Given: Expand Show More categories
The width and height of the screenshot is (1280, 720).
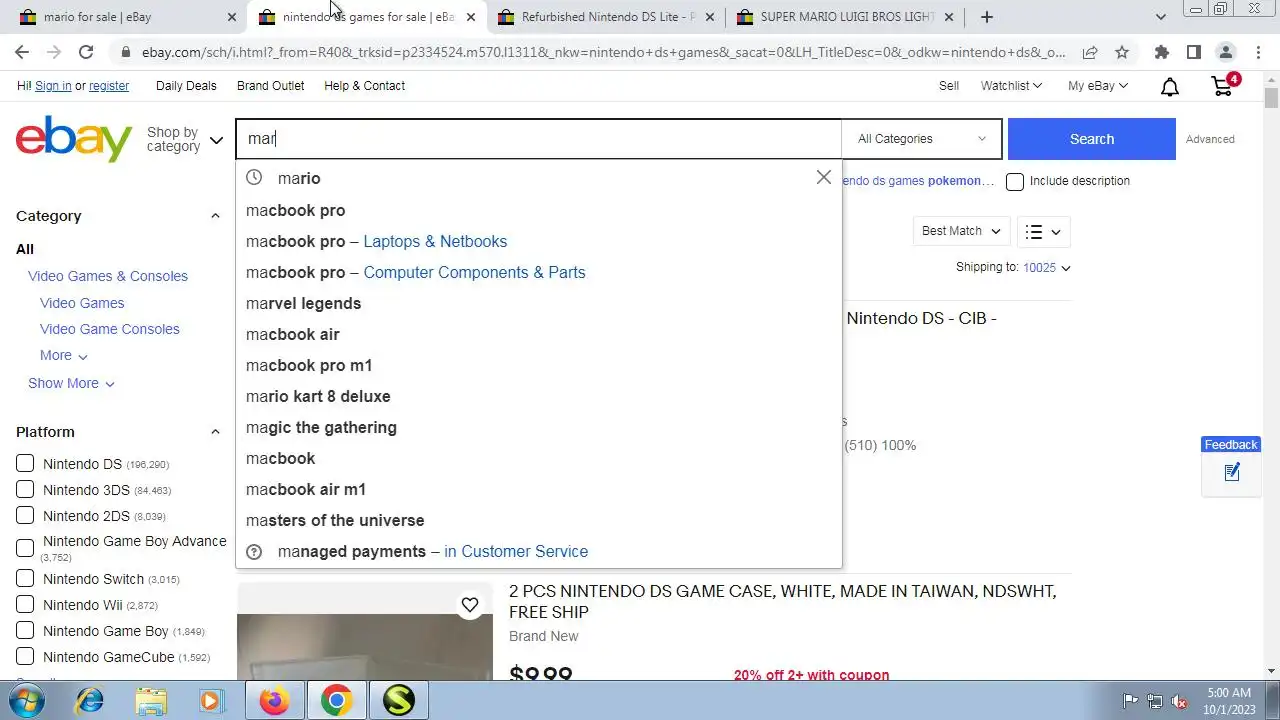Looking at the screenshot, I should coord(71,383).
